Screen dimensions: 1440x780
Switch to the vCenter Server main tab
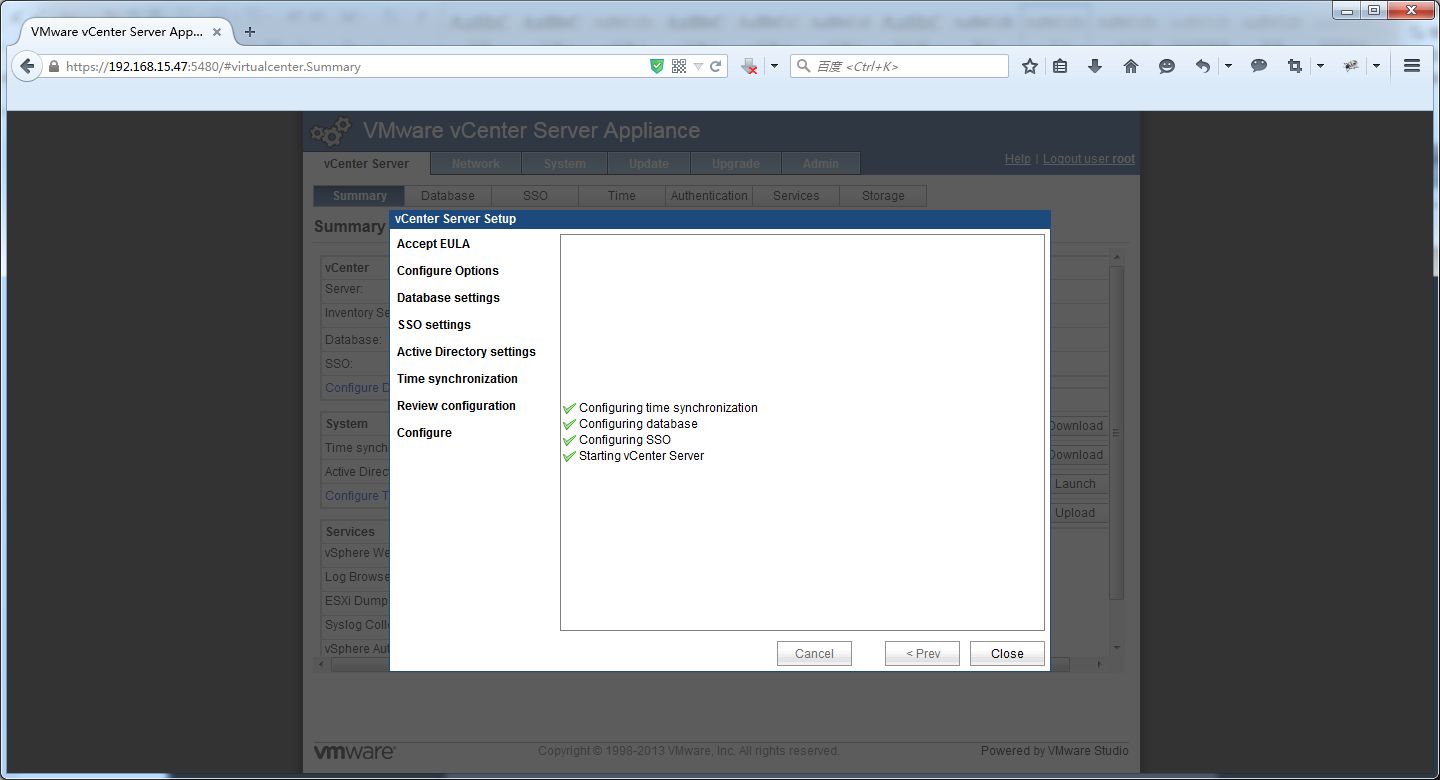[x=366, y=163]
